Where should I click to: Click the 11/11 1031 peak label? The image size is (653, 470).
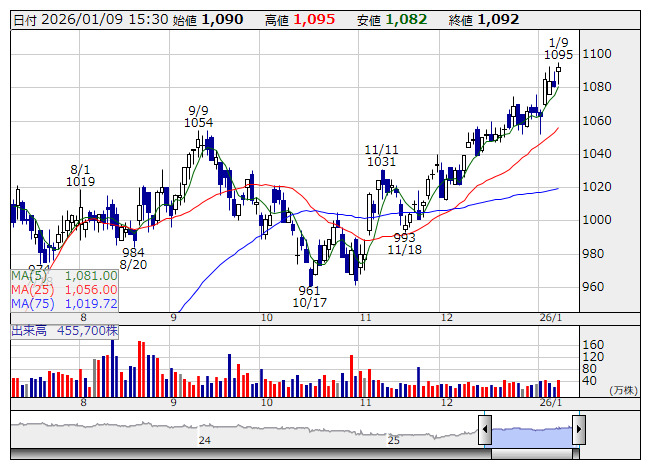[x=381, y=155]
